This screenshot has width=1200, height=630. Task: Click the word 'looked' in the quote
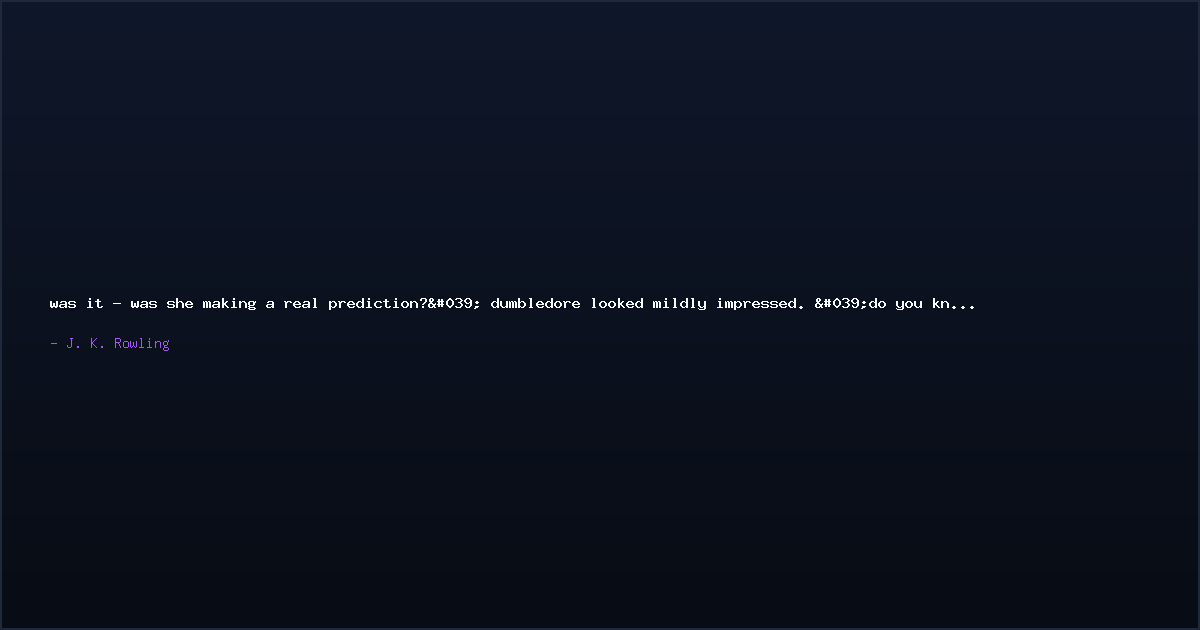tap(616, 303)
